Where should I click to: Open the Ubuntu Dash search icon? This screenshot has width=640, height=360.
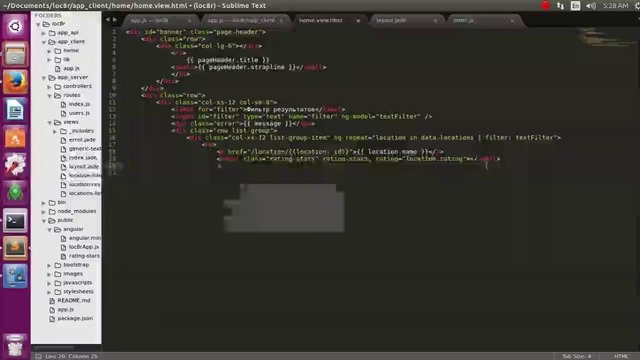pos(15,27)
